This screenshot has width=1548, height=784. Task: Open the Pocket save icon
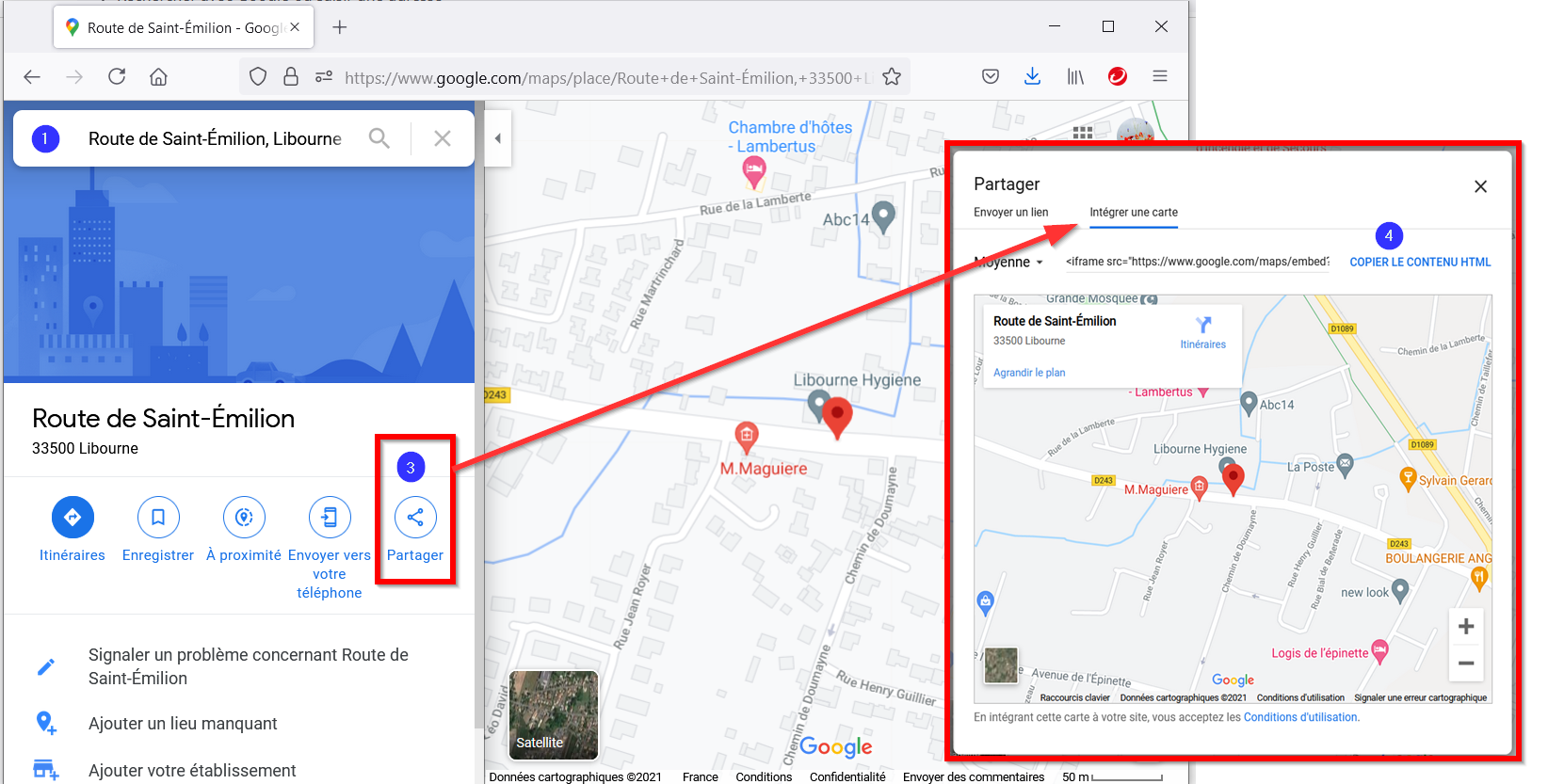(x=991, y=77)
